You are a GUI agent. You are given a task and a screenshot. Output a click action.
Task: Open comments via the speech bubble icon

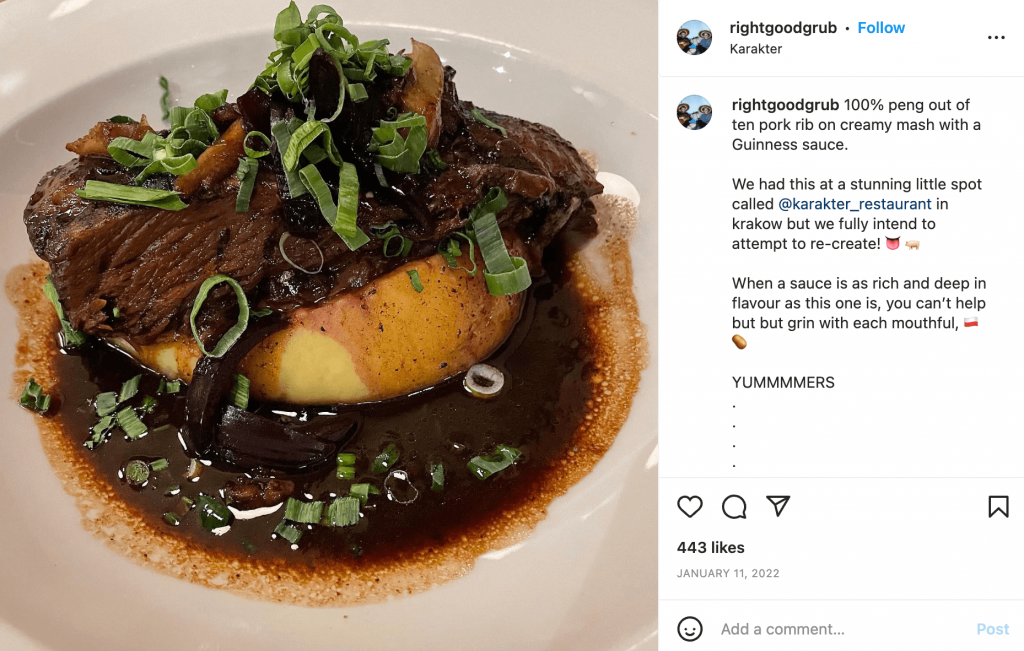pos(734,507)
